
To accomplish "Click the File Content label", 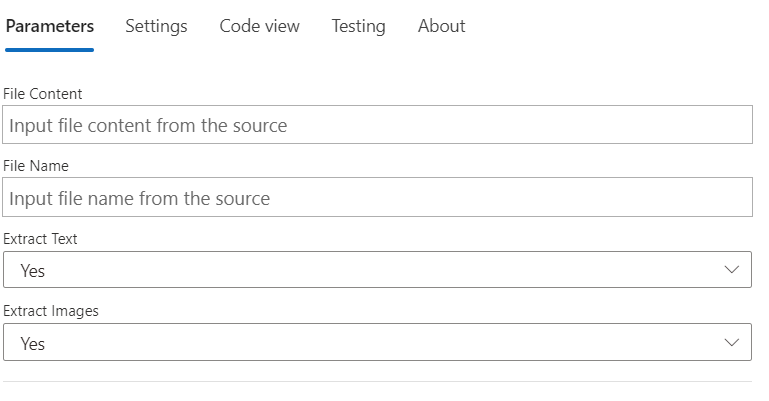I will coord(43,94).
